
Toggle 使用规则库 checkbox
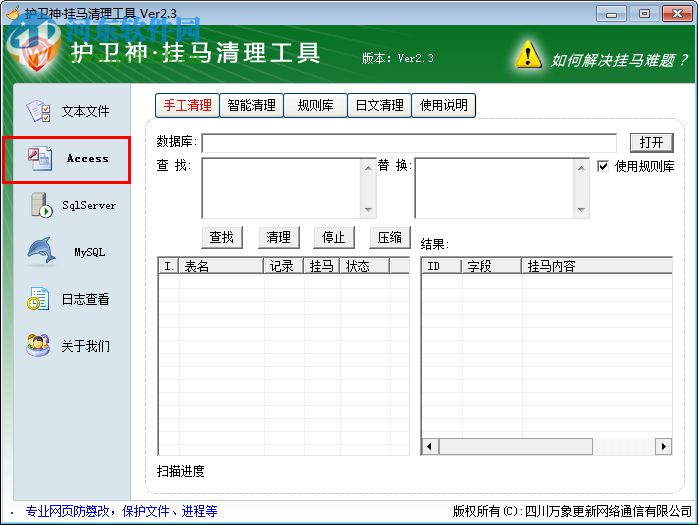click(x=602, y=166)
